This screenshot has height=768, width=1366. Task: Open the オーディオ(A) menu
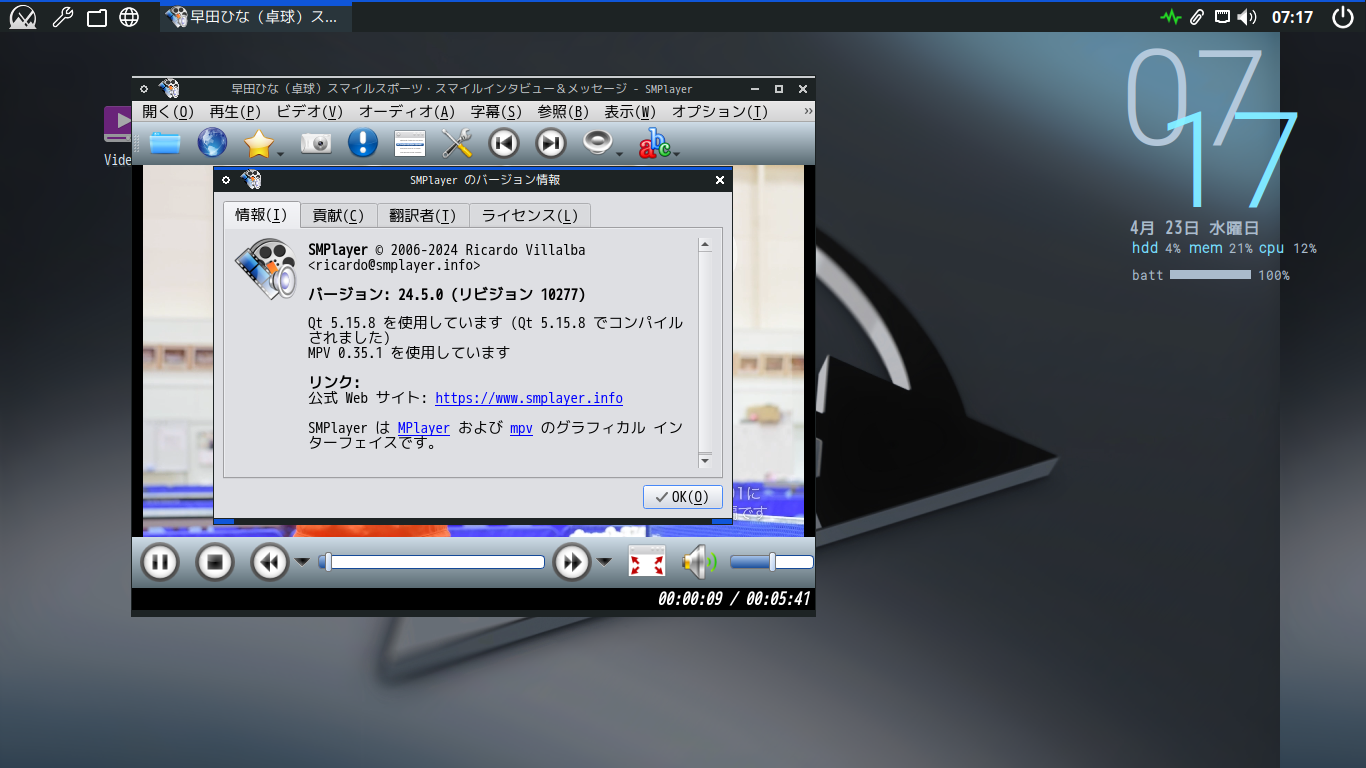click(x=406, y=112)
